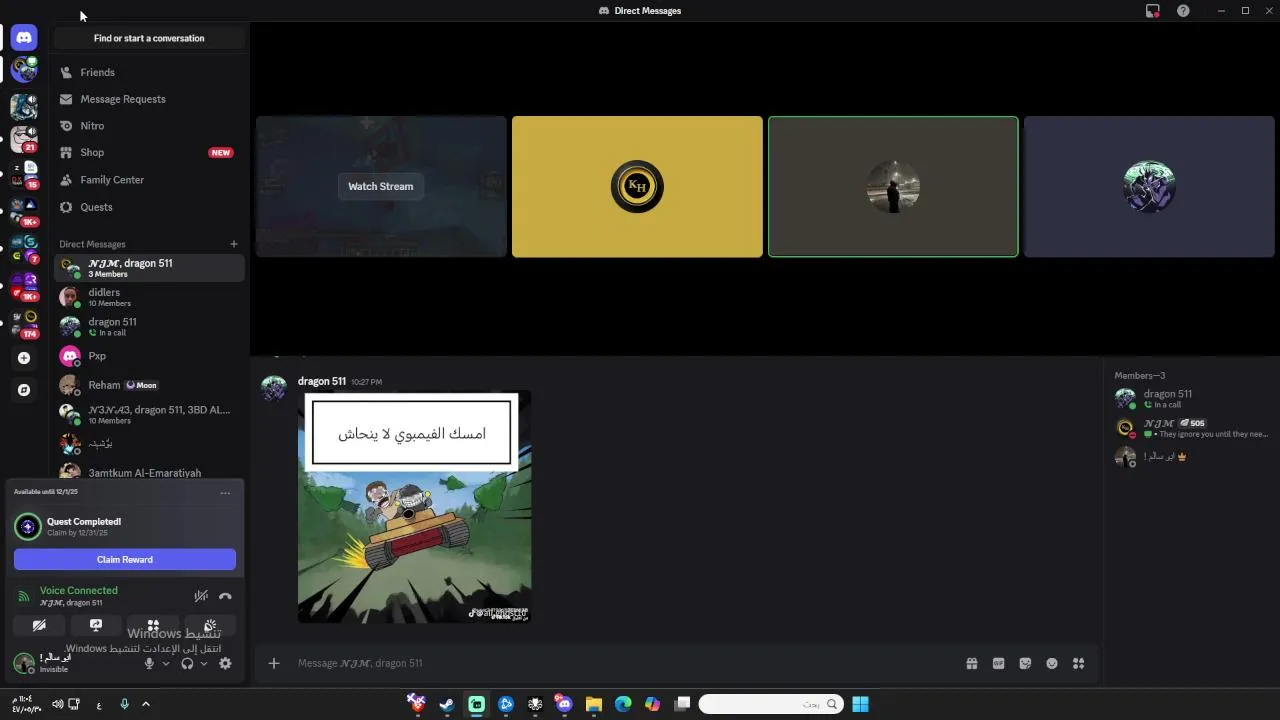Screen dimensions: 1280x720
Task: Open the posted tank meme image
Action: click(415, 507)
